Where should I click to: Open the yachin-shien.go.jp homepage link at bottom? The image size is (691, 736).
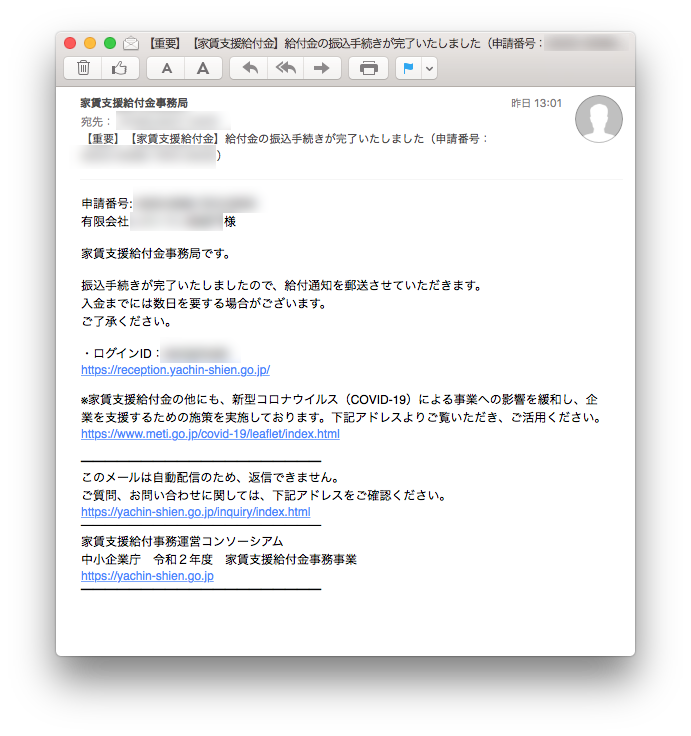(x=147, y=576)
